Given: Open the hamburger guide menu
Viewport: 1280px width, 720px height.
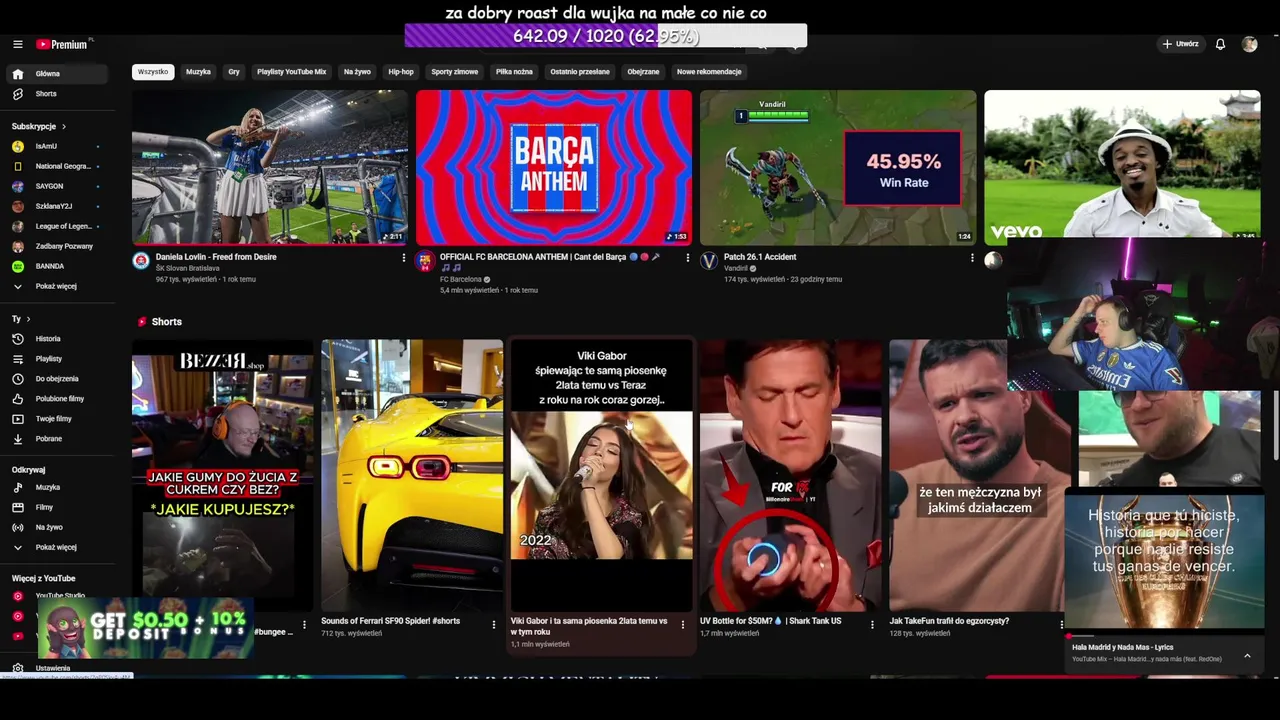Looking at the screenshot, I should tap(17, 44).
